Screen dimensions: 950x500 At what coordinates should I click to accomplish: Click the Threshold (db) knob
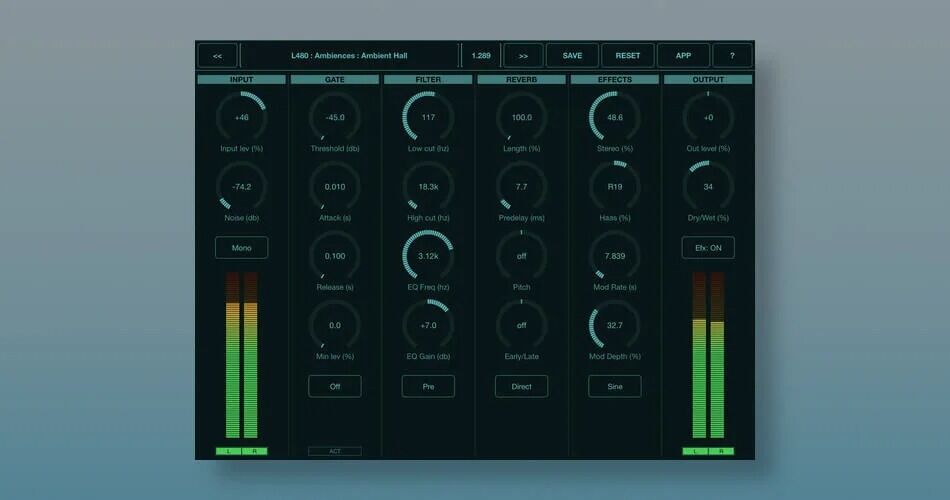[334, 117]
